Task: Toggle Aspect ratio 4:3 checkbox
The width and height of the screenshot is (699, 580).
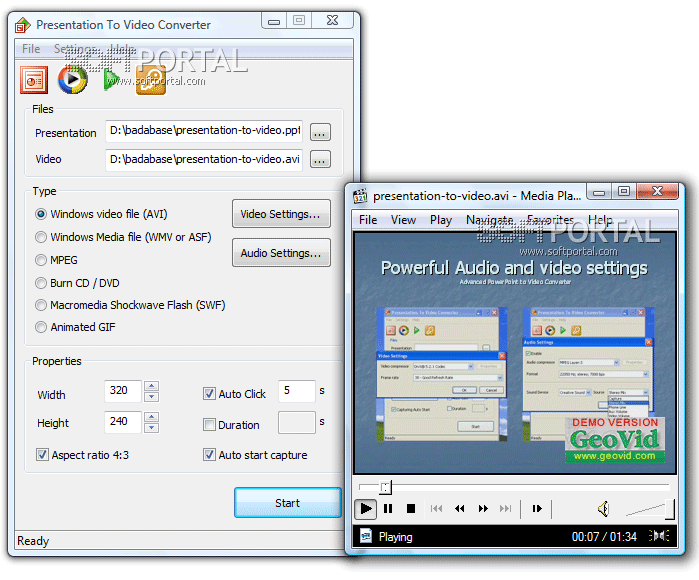Action: click(42, 455)
